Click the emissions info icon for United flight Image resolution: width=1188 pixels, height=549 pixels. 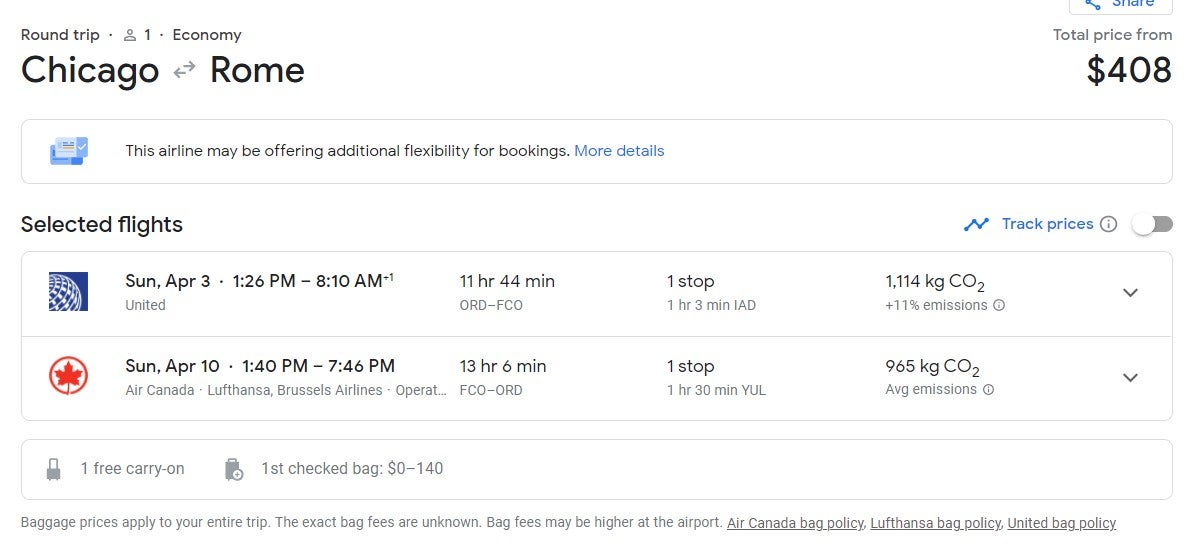click(999, 306)
